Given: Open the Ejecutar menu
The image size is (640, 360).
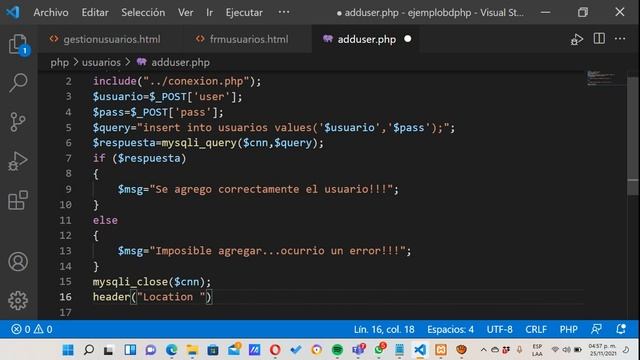Looking at the screenshot, I should [x=244, y=13].
